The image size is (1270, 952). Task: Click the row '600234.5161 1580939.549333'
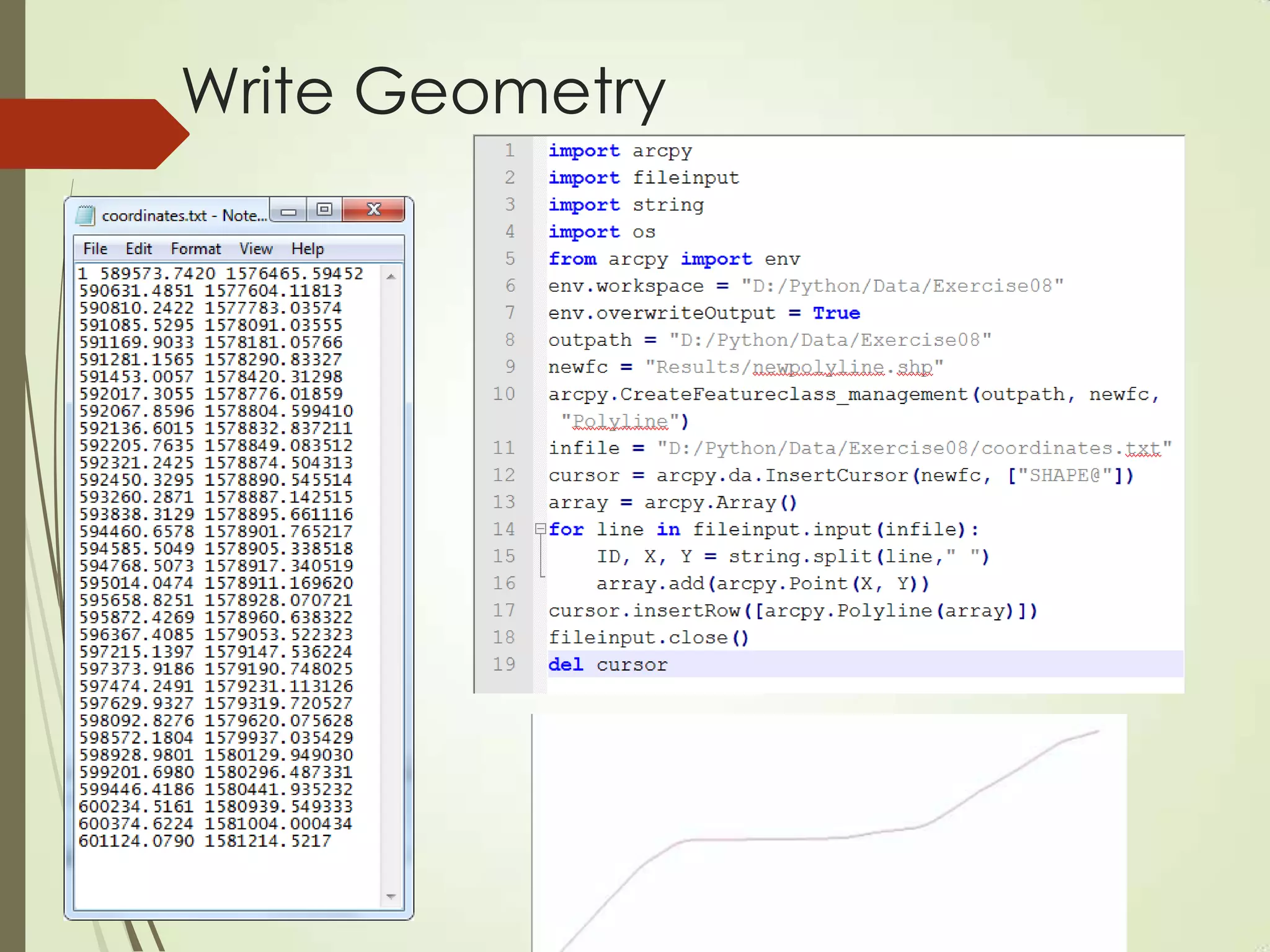tap(216, 806)
